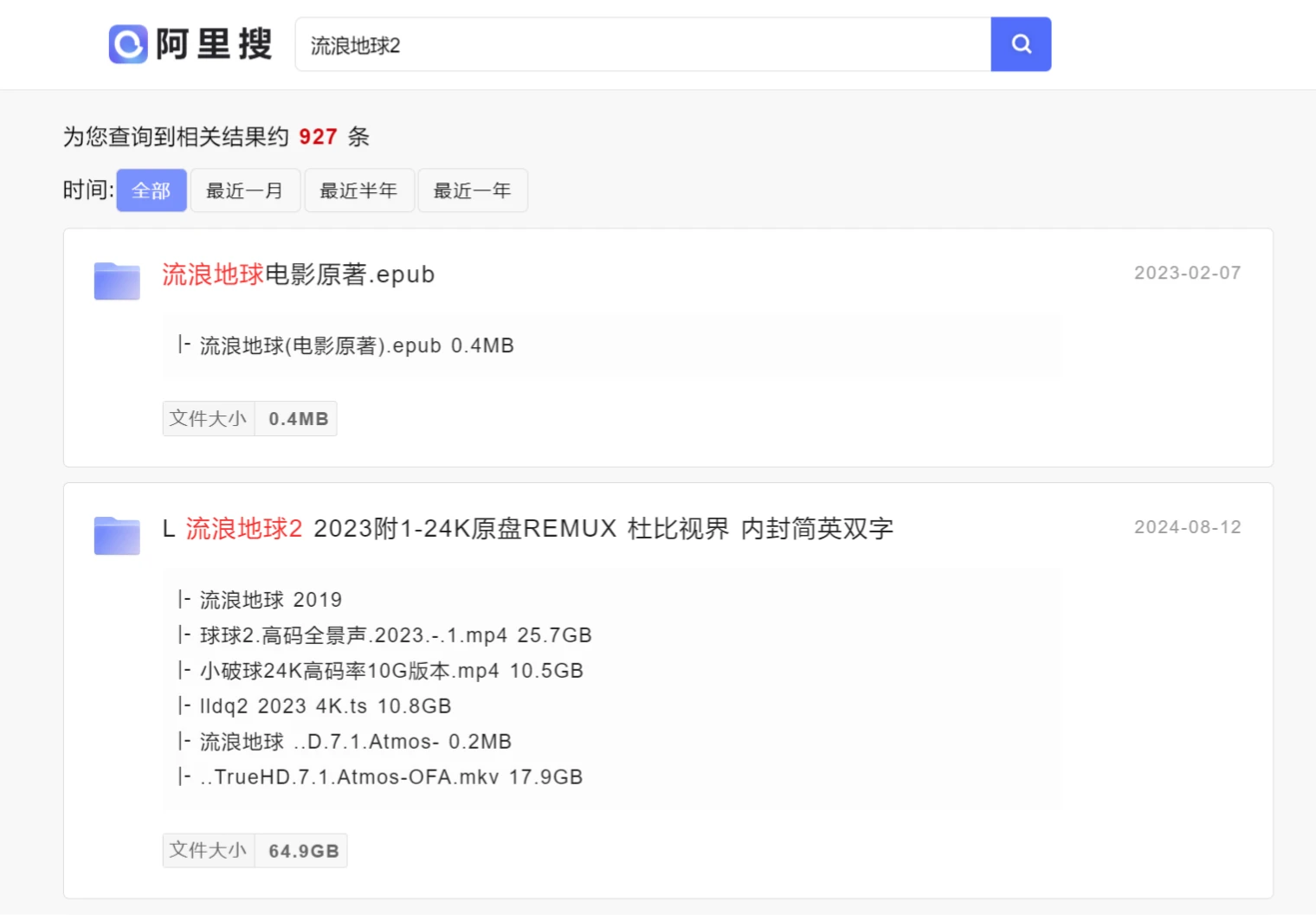Click the folder icon beside the 流浪地球2 REMUX result
This screenshot has height=915, width=1316.
117,535
